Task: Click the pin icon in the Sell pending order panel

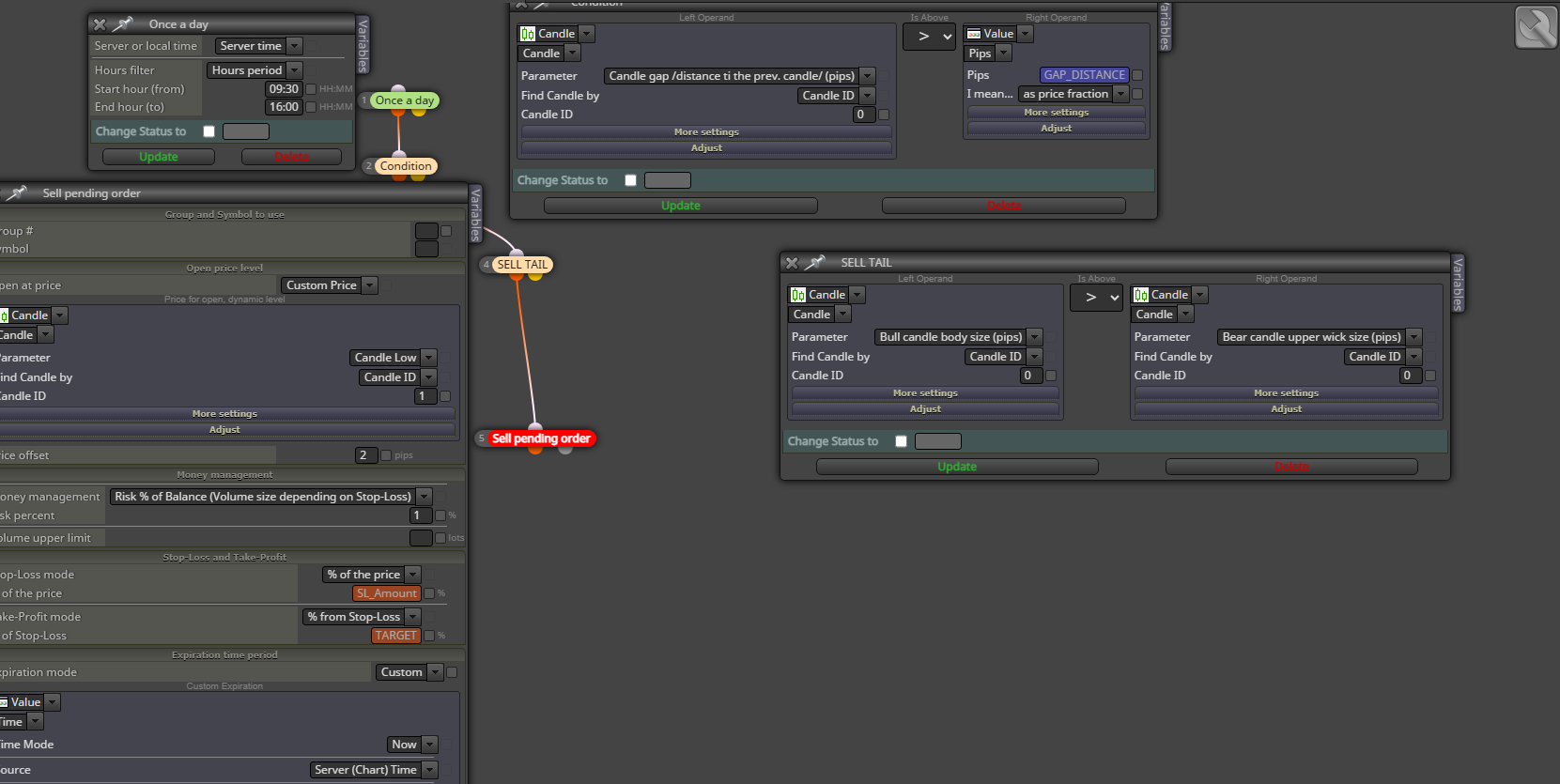Action: tap(17, 192)
